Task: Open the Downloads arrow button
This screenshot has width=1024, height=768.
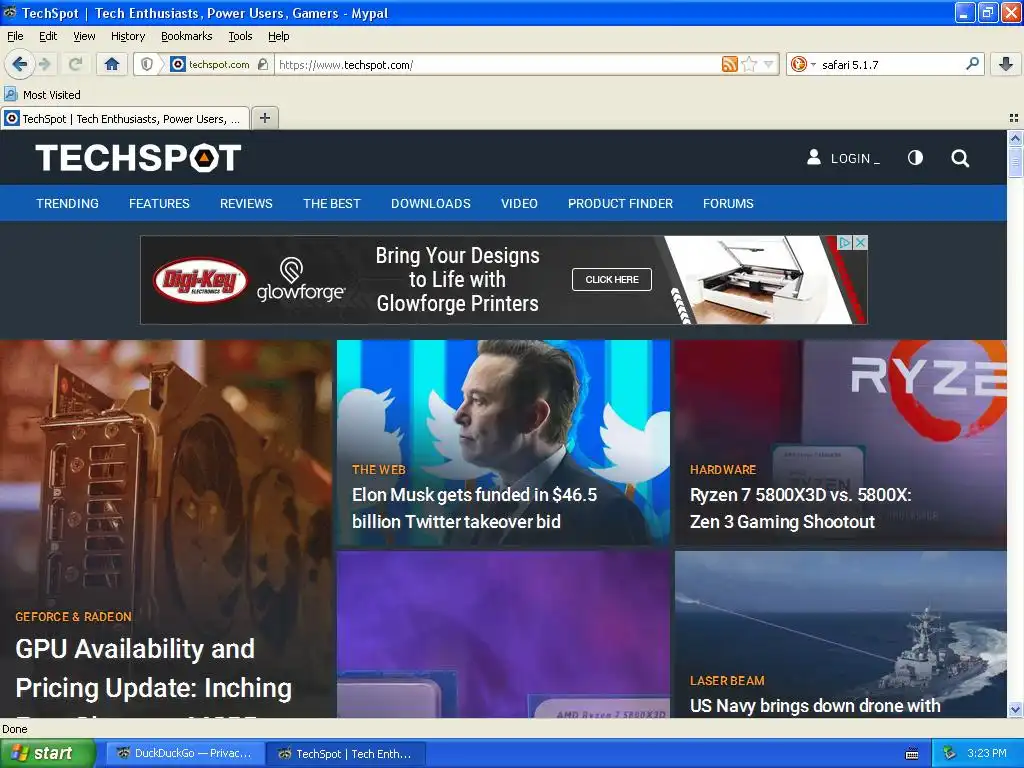Action: tap(1006, 64)
